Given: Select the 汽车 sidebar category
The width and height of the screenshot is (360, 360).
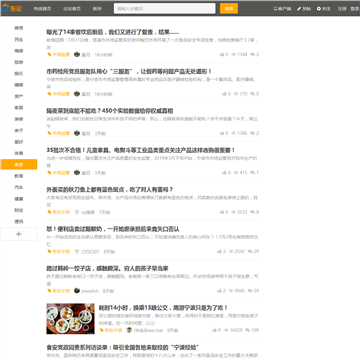Looking at the screenshot, I should pyautogui.click(x=19, y=187).
